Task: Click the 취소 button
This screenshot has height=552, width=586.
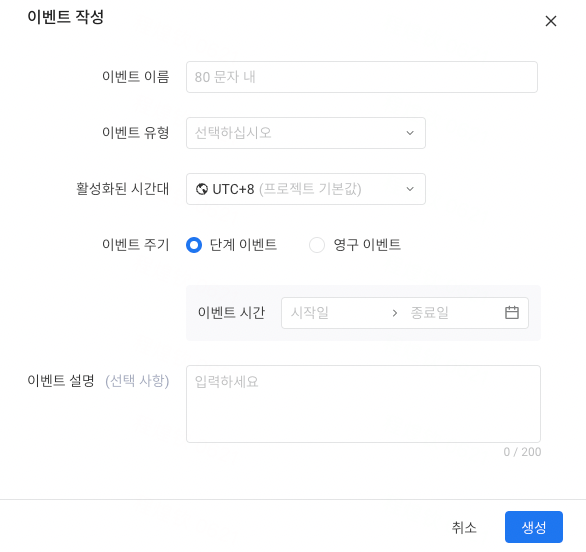Action: coord(464,527)
